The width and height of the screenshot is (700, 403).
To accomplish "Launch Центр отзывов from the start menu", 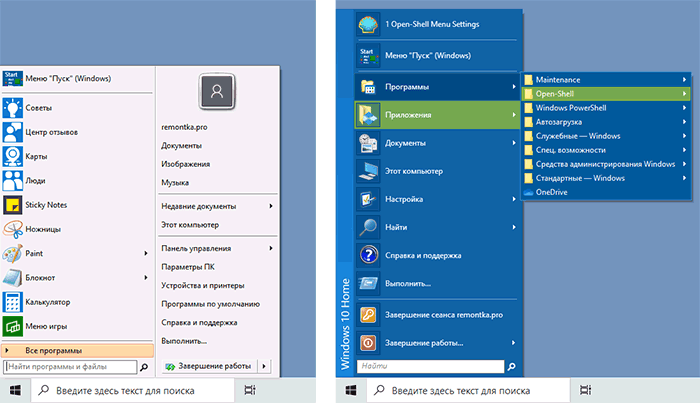I will tap(13, 131).
